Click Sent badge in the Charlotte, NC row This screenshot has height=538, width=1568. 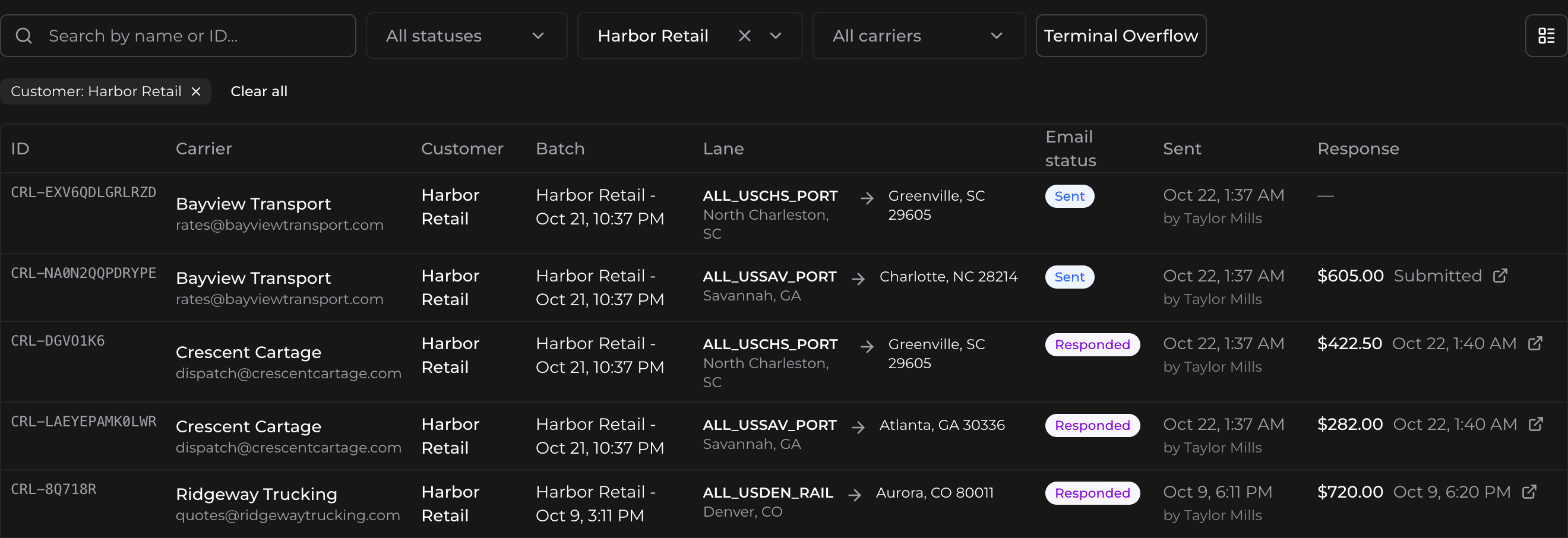pyautogui.click(x=1070, y=277)
